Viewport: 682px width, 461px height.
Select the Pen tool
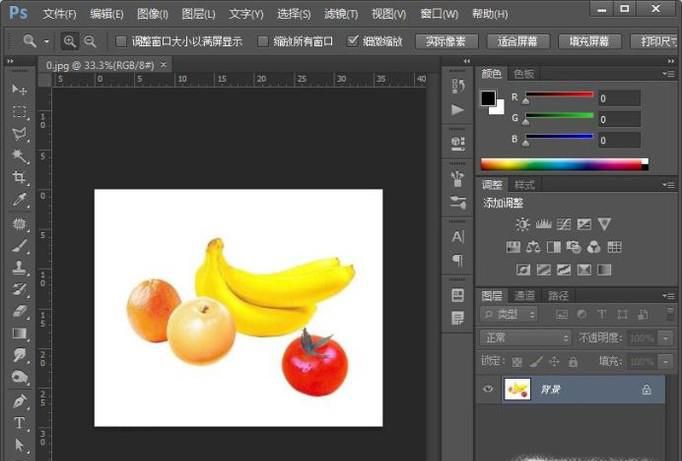(19, 401)
